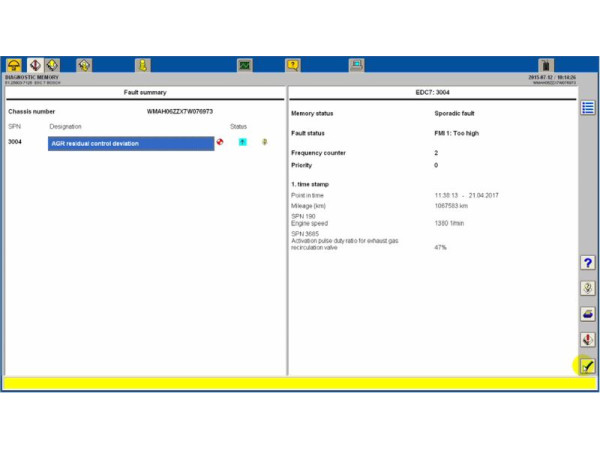Viewport: 600px width, 450px height.
Task: Click the red status icon for fault 3004
Action: (x=220, y=142)
